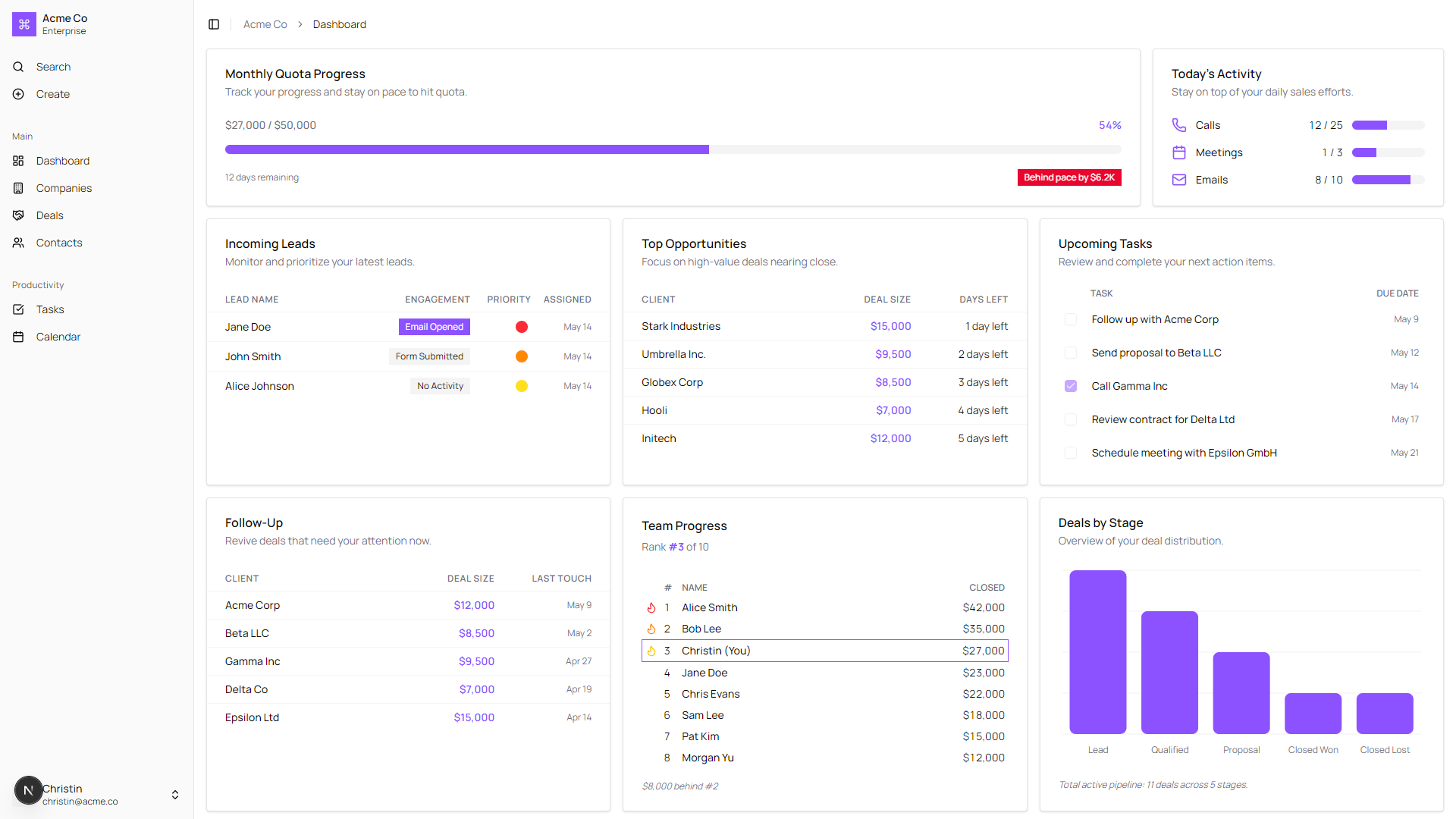This screenshot has width=1456, height=819.
Task: Select the Umbrella Inc. opportunity row
Action: [x=825, y=354]
